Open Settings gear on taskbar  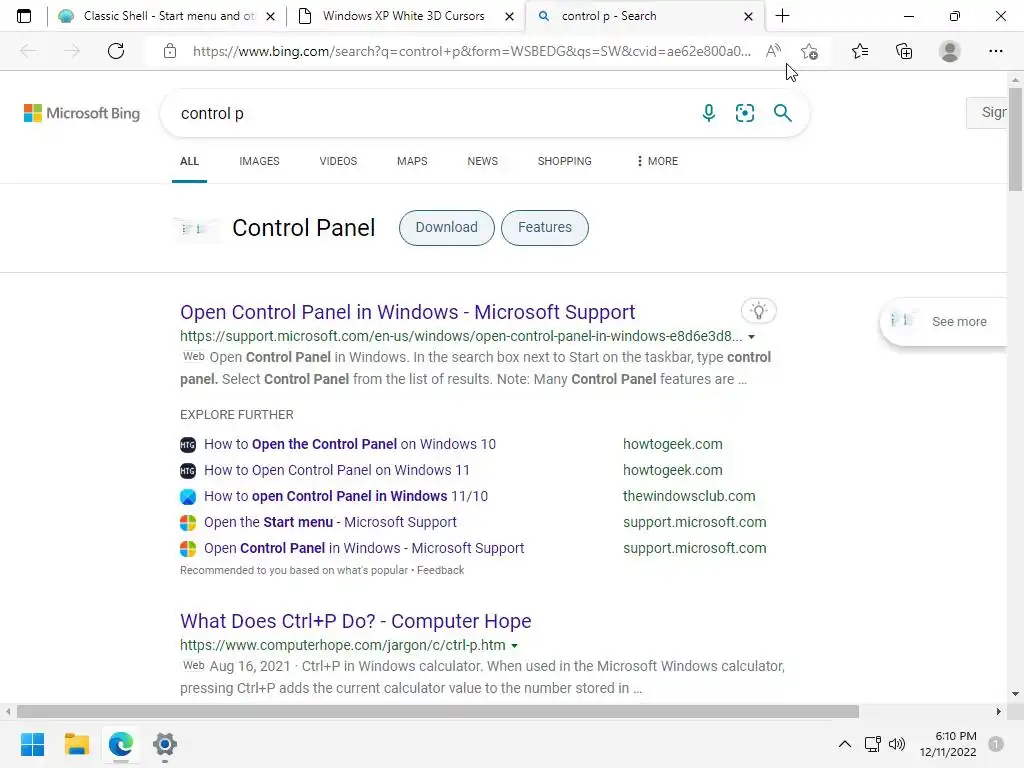pyautogui.click(x=165, y=744)
